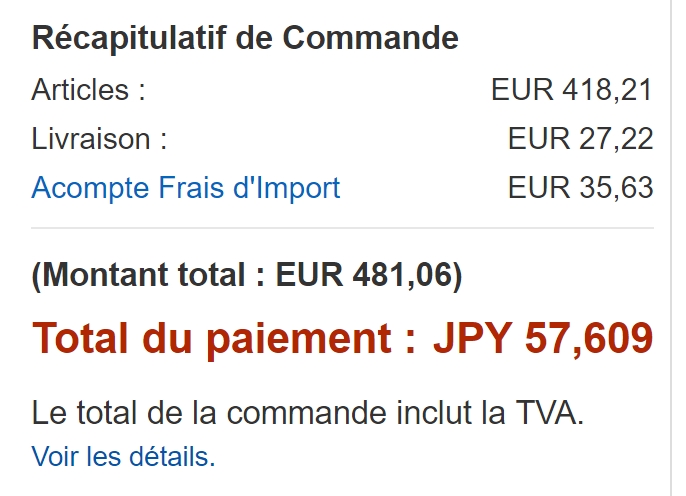Viewport: 686px width, 496px height.
Task: Click the EUR code beside 27,22
Action: (x=538, y=139)
